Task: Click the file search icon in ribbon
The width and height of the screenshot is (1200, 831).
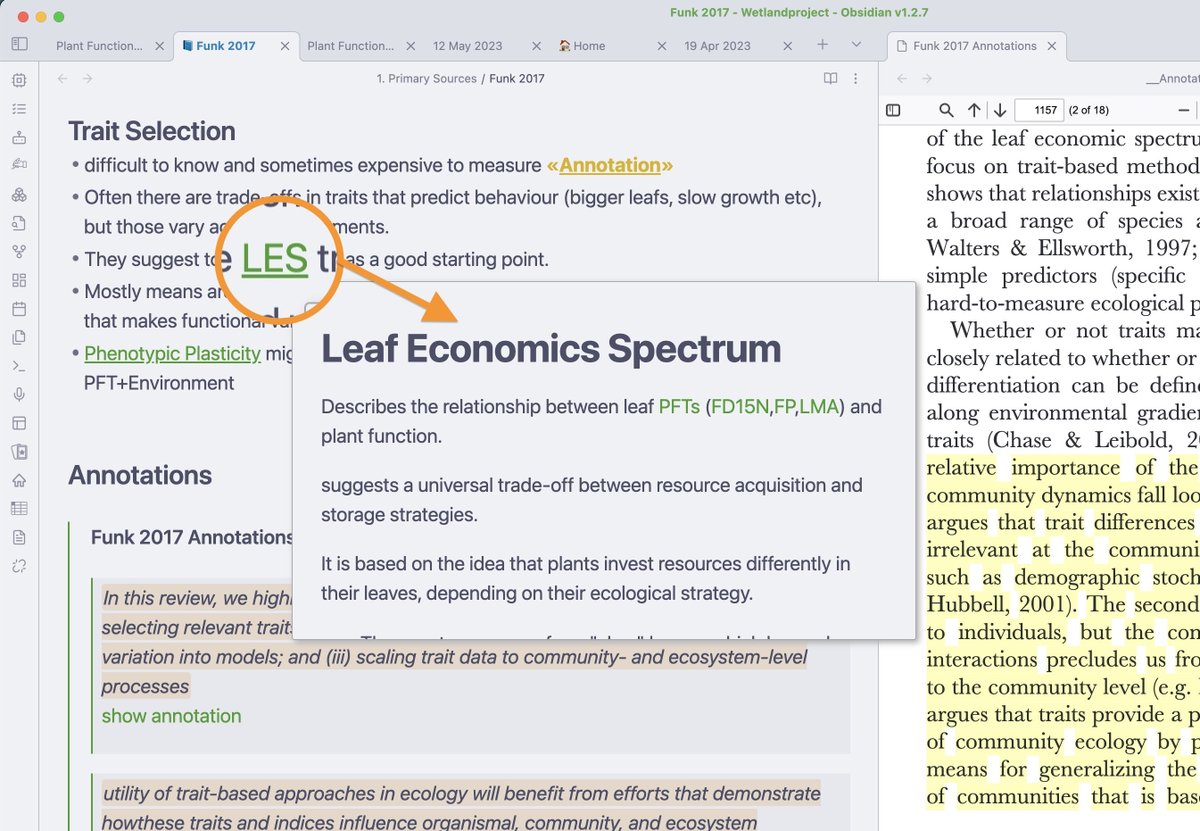Action: pyautogui.click(x=19, y=223)
